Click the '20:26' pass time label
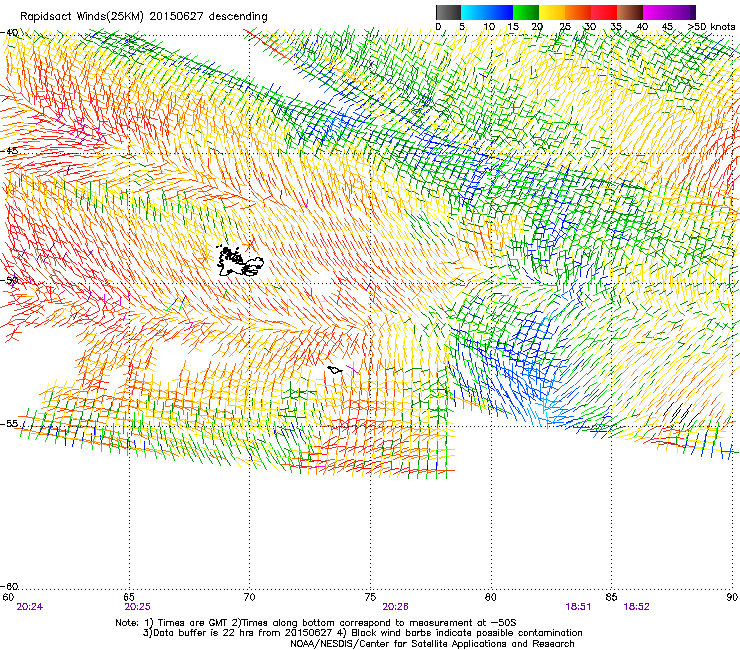Viewport: 740px width, 650px height. (395, 607)
